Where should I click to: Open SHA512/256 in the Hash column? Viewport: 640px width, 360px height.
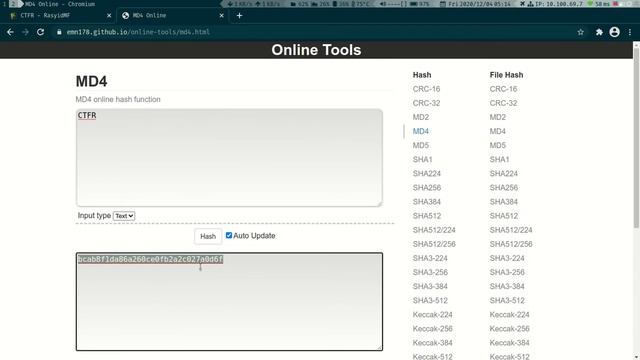pos(434,244)
